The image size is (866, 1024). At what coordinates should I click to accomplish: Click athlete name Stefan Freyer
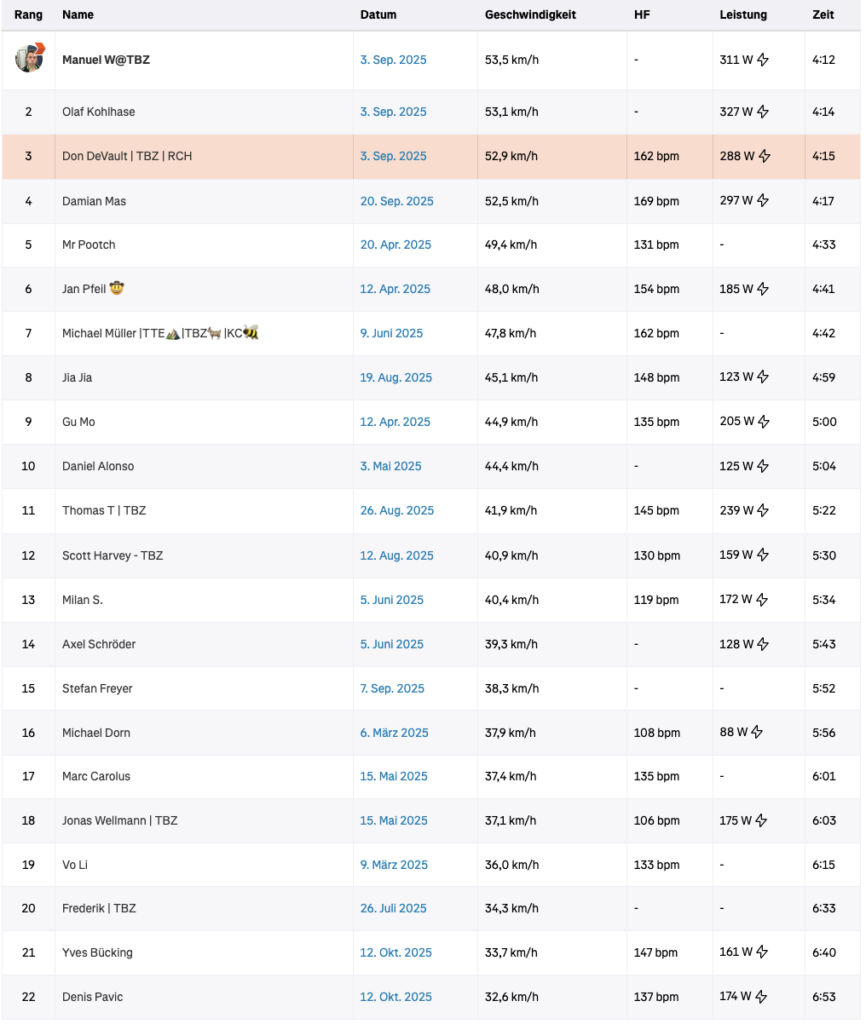97,689
